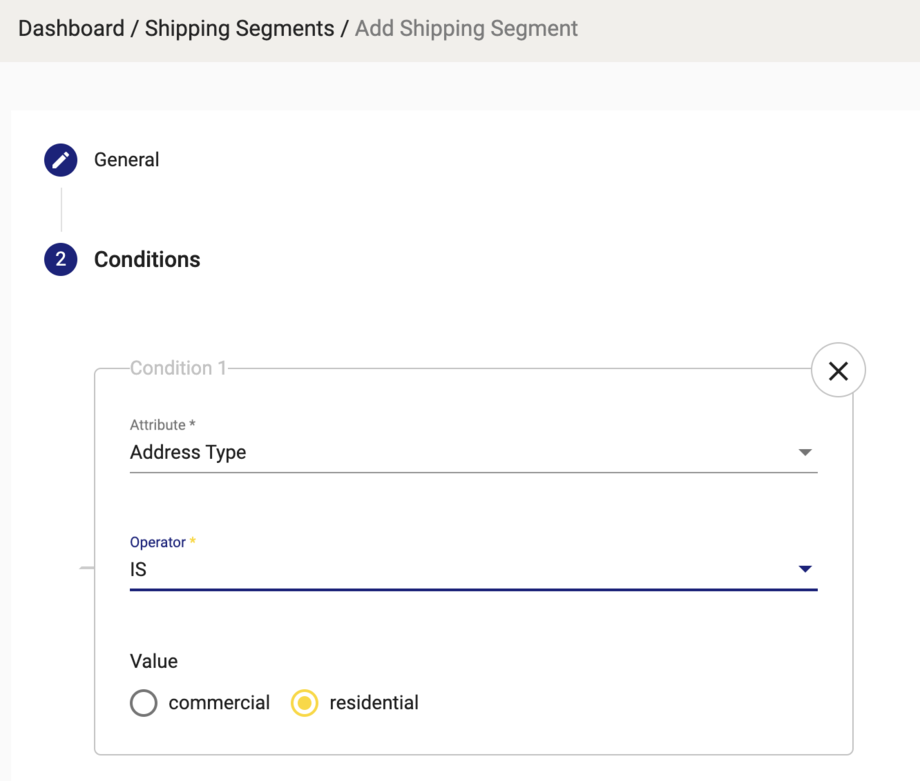920x781 pixels.
Task: Click the step 2 number circle
Action: pos(61,260)
